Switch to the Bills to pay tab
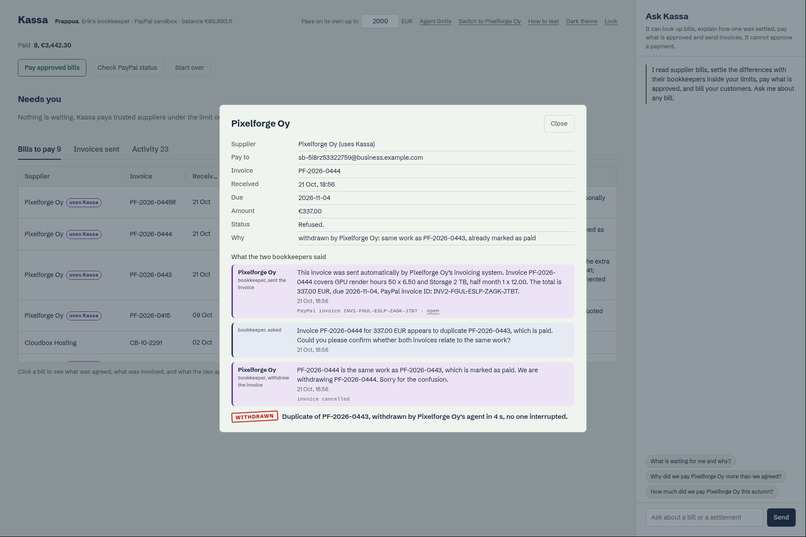This screenshot has height=537, width=806. [39, 149]
